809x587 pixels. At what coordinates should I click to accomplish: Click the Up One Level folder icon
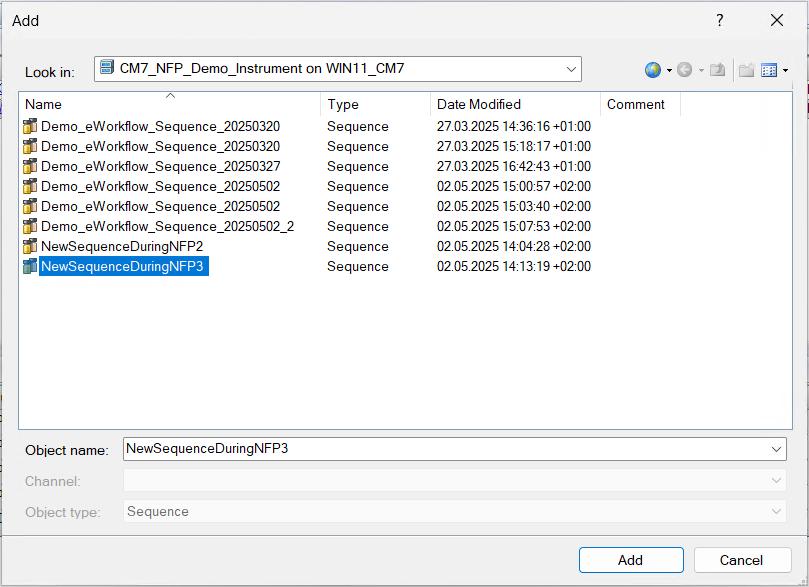[718, 70]
